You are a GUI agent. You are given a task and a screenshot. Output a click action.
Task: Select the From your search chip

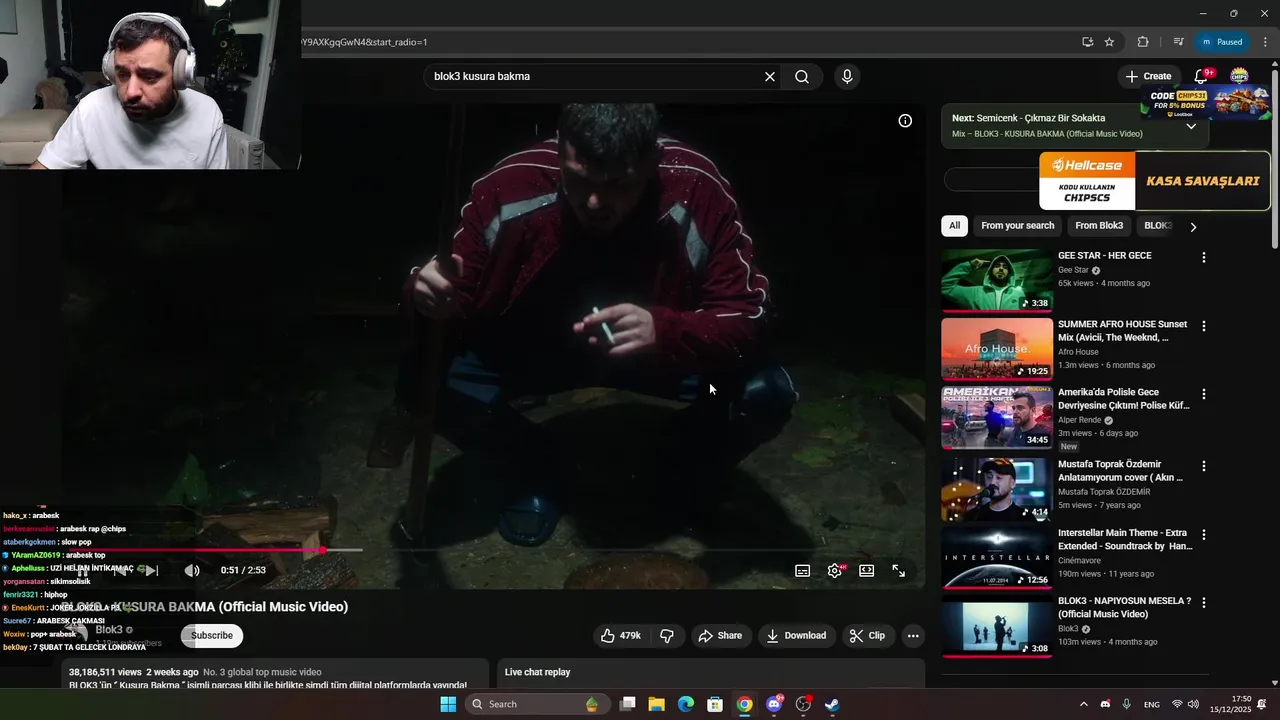(x=1017, y=226)
